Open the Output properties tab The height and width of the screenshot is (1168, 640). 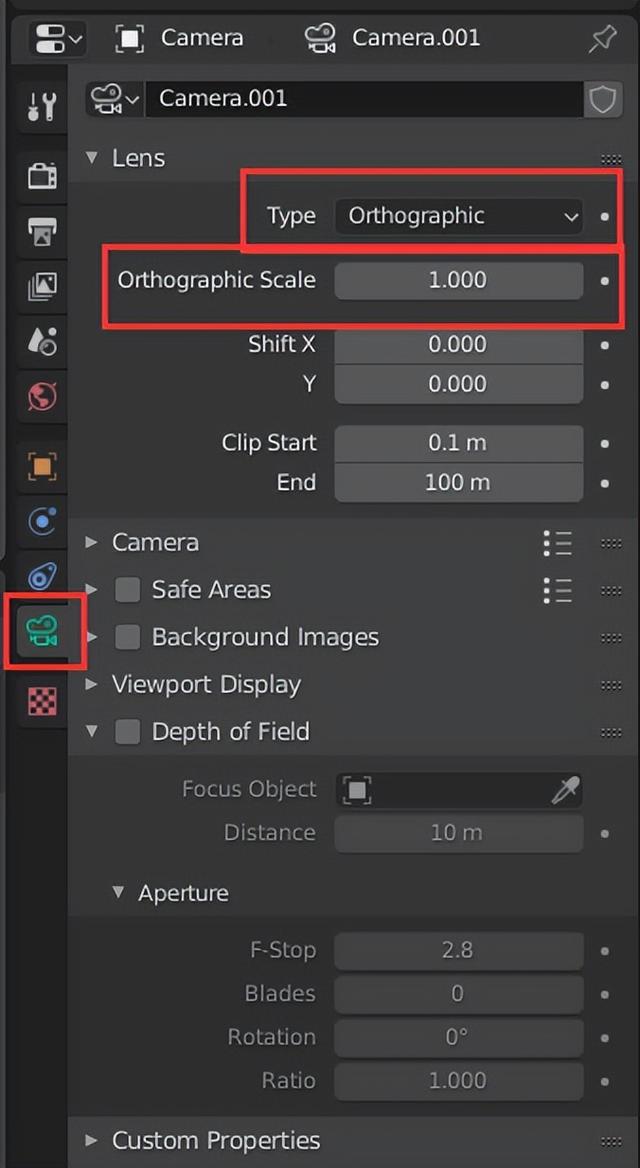[42, 231]
